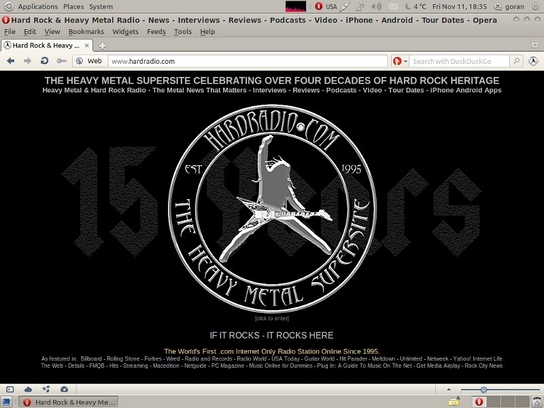Click the Opera icon in top panel tray
This screenshot has width=544, height=408.
point(318,6)
